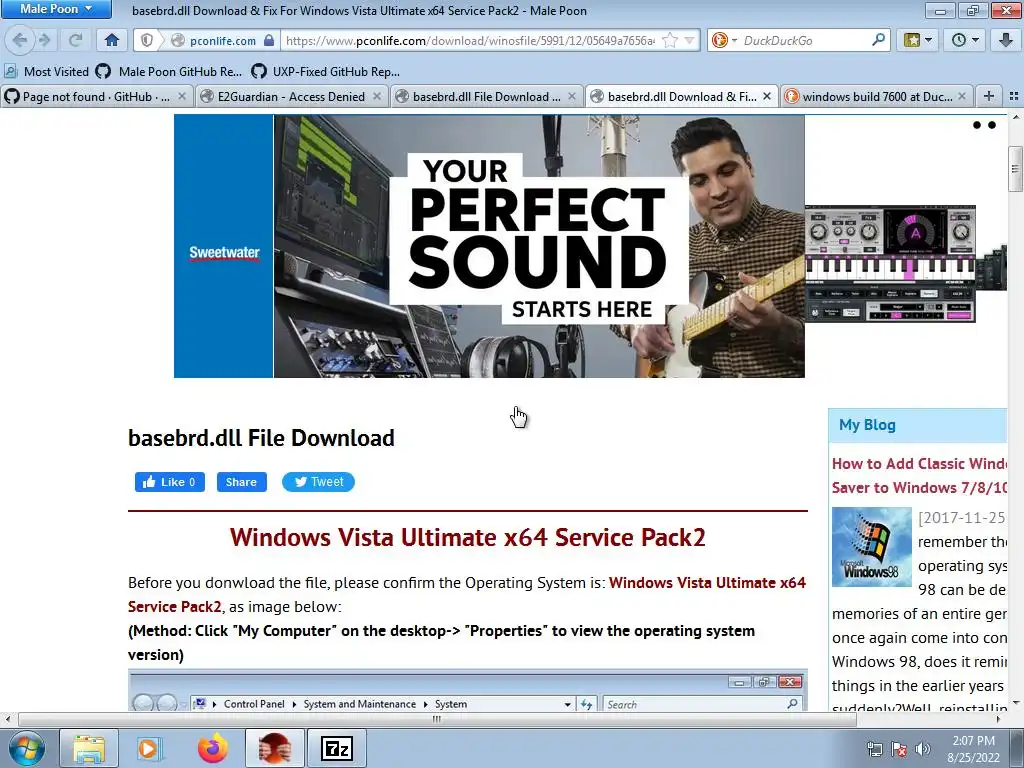Click the Your Perfect Sound ad banner
The image size is (1024, 768).
(x=489, y=246)
